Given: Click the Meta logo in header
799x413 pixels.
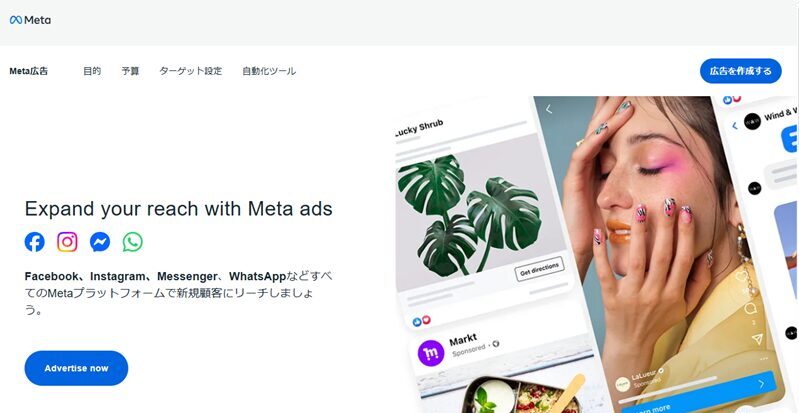Looking at the screenshot, I should (x=30, y=20).
